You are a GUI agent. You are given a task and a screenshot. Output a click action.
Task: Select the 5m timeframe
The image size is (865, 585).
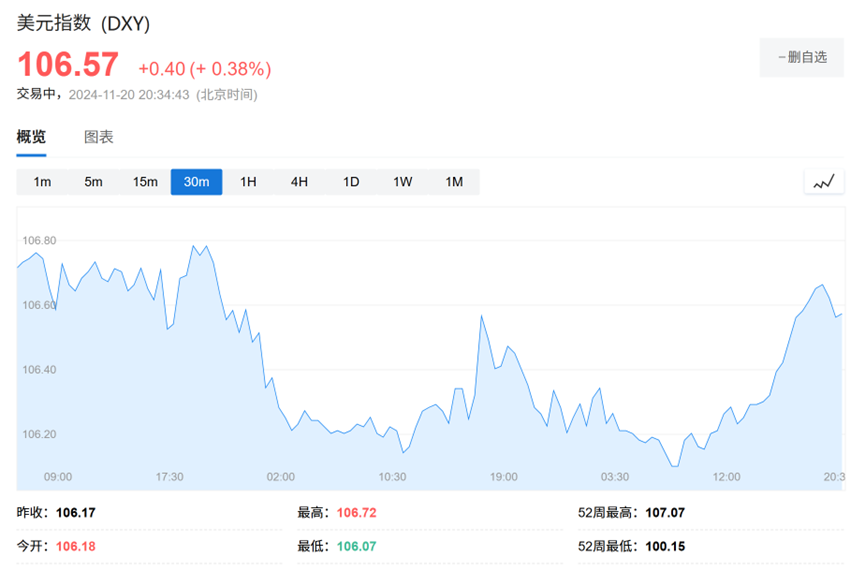tap(93, 182)
